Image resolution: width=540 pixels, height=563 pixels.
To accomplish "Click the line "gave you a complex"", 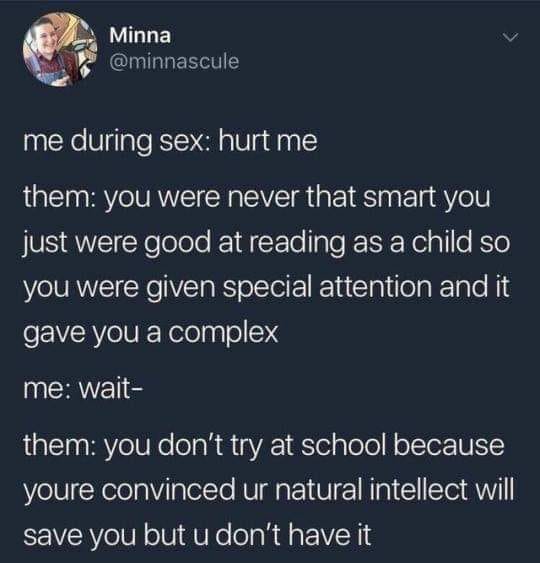I will 151,333.
